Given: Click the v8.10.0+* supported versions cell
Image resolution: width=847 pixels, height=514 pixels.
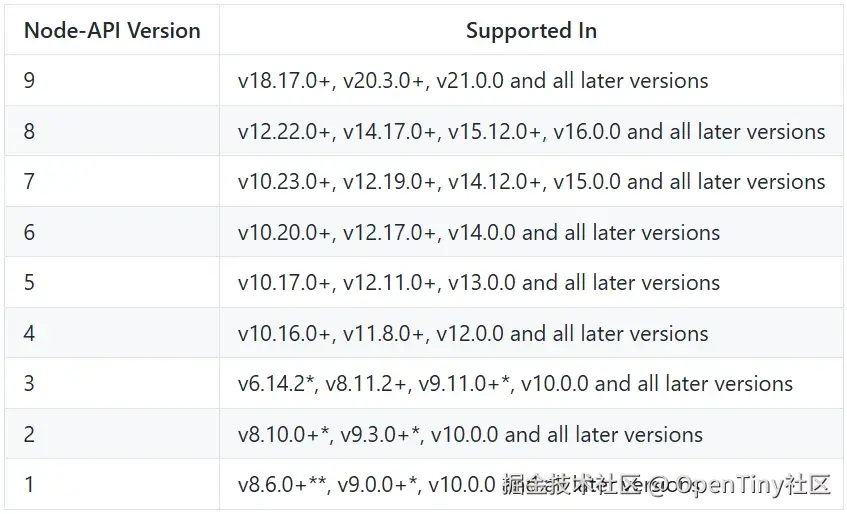Looking at the screenshot, I should click(531, 434).
